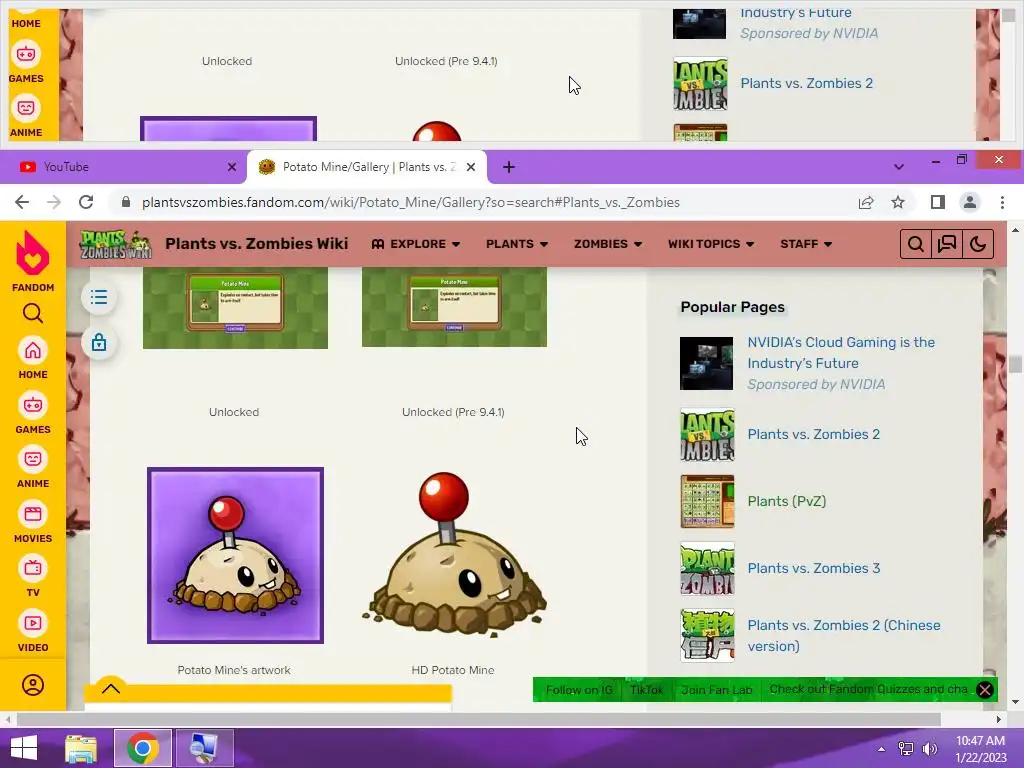Open the Windows Start menu
The height and width of the screenshot is (768, 1024).
(x=24, y=748)
